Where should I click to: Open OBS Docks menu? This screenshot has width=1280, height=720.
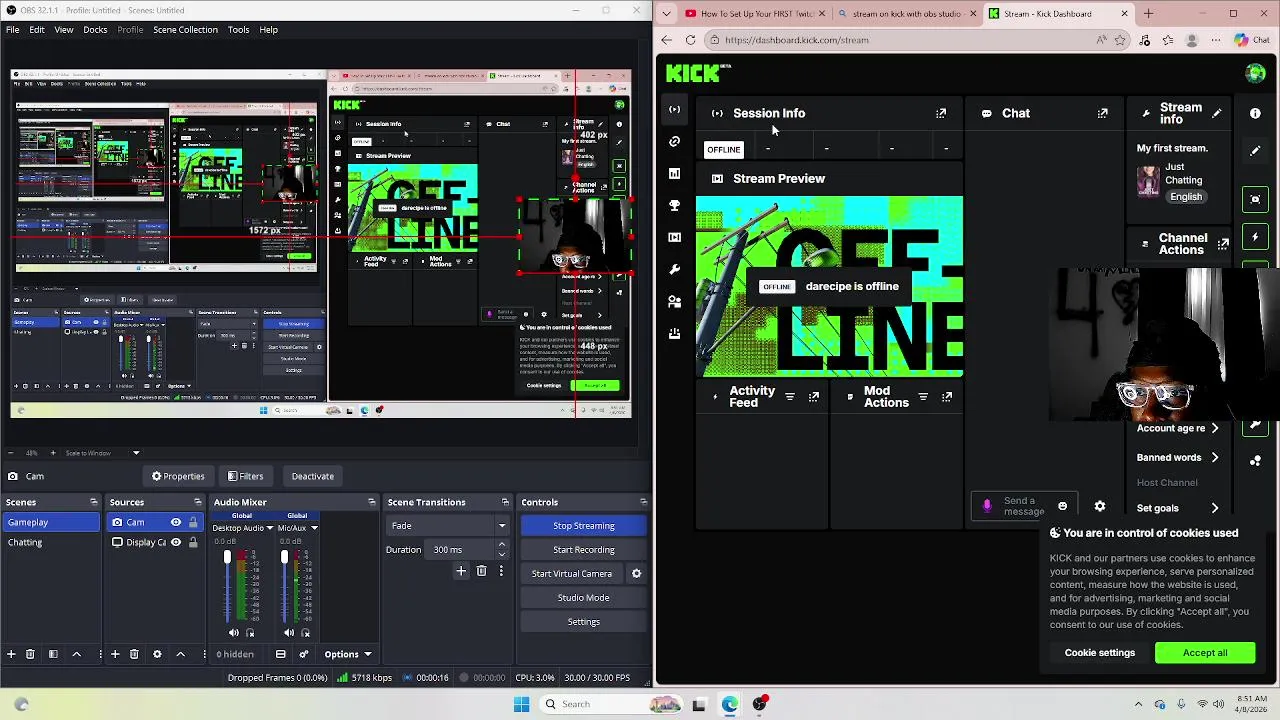(x=95, y=29)
